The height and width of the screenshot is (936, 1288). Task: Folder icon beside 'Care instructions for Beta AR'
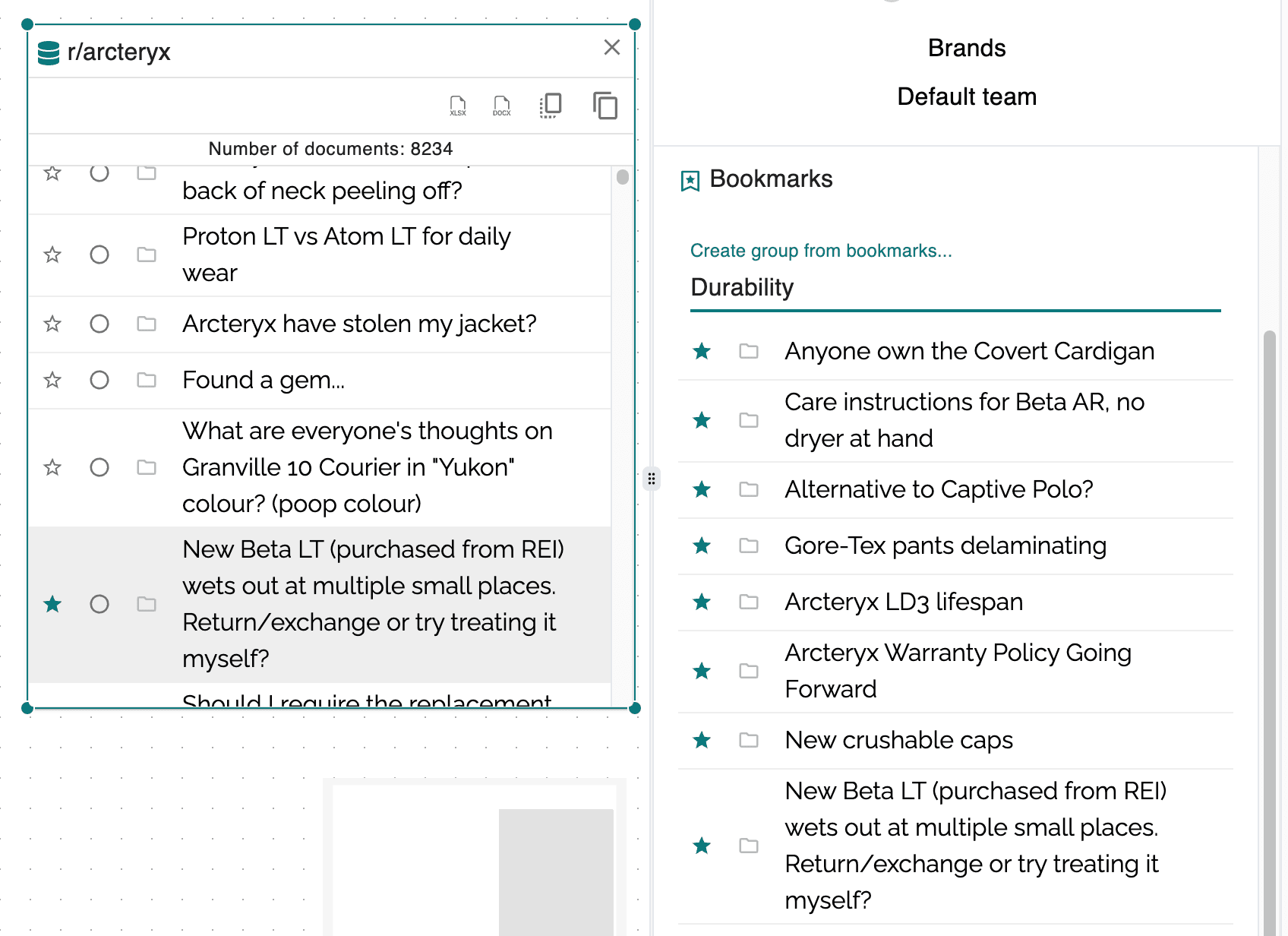coord(749,420)
